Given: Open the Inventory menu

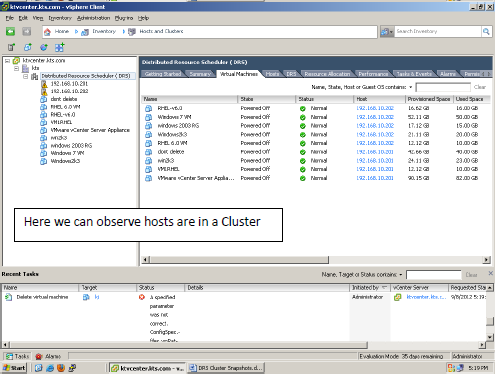Looking at the screenshot, I should pos(60,18).
